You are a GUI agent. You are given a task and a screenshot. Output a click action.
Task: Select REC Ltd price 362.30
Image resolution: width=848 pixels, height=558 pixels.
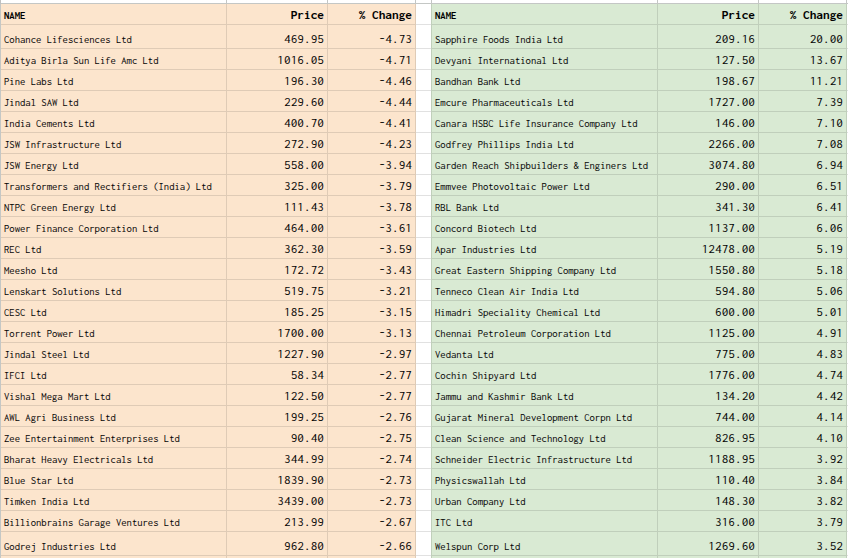point(304,249)
